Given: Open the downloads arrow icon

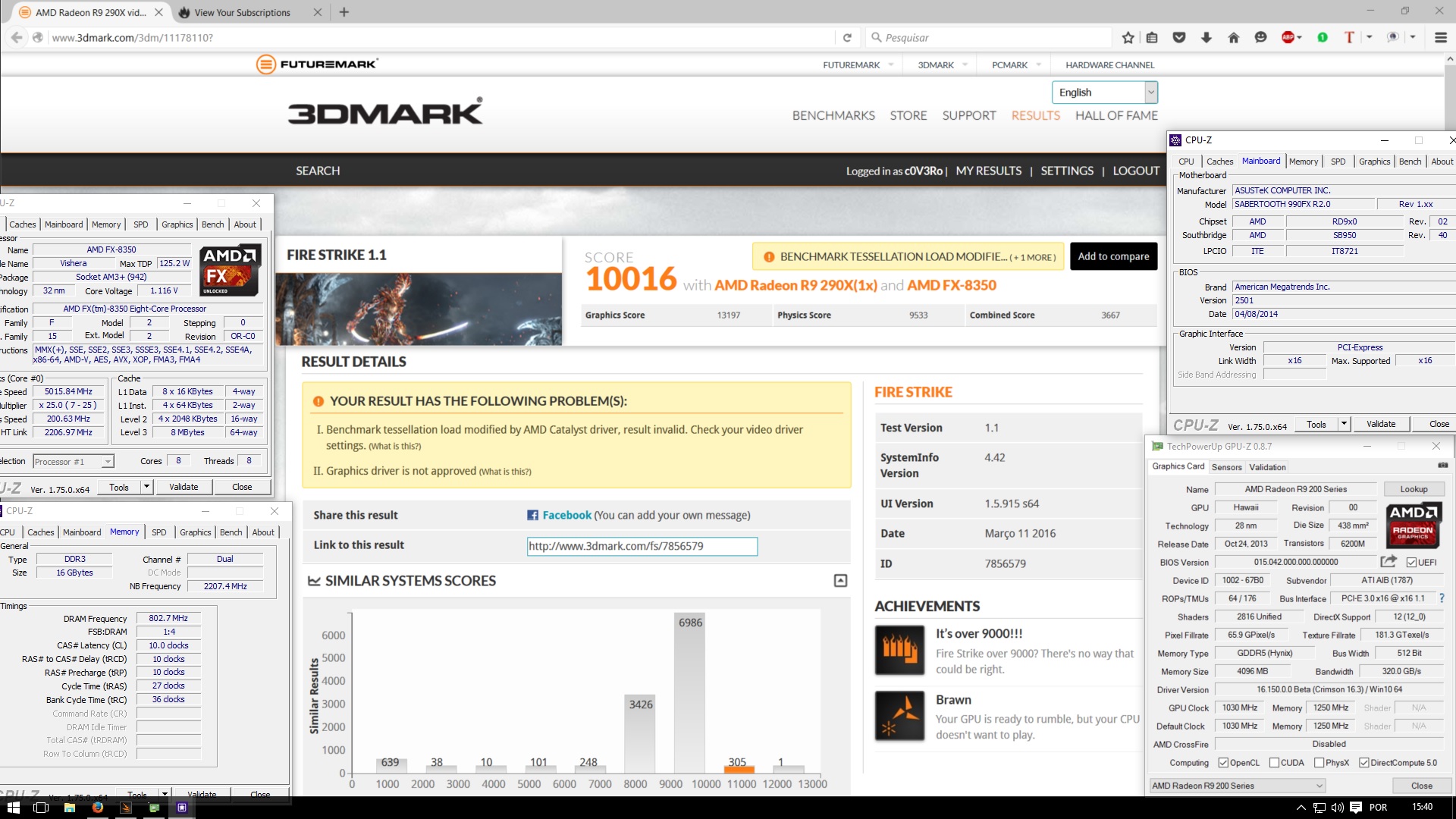Looking at the screenshot, I should click(x=1207, y=37).
